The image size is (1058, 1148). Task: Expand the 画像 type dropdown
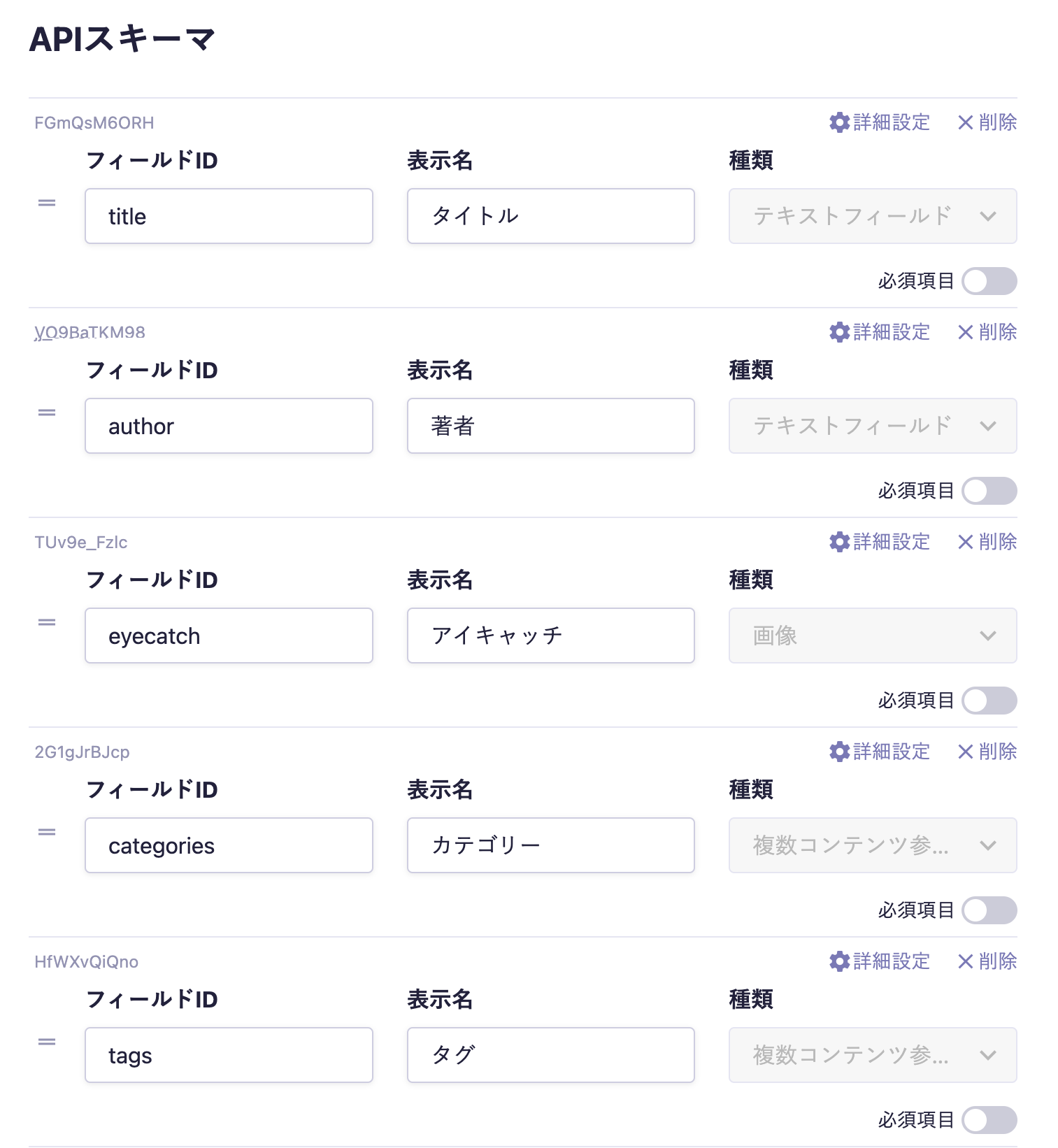point(872,636)
